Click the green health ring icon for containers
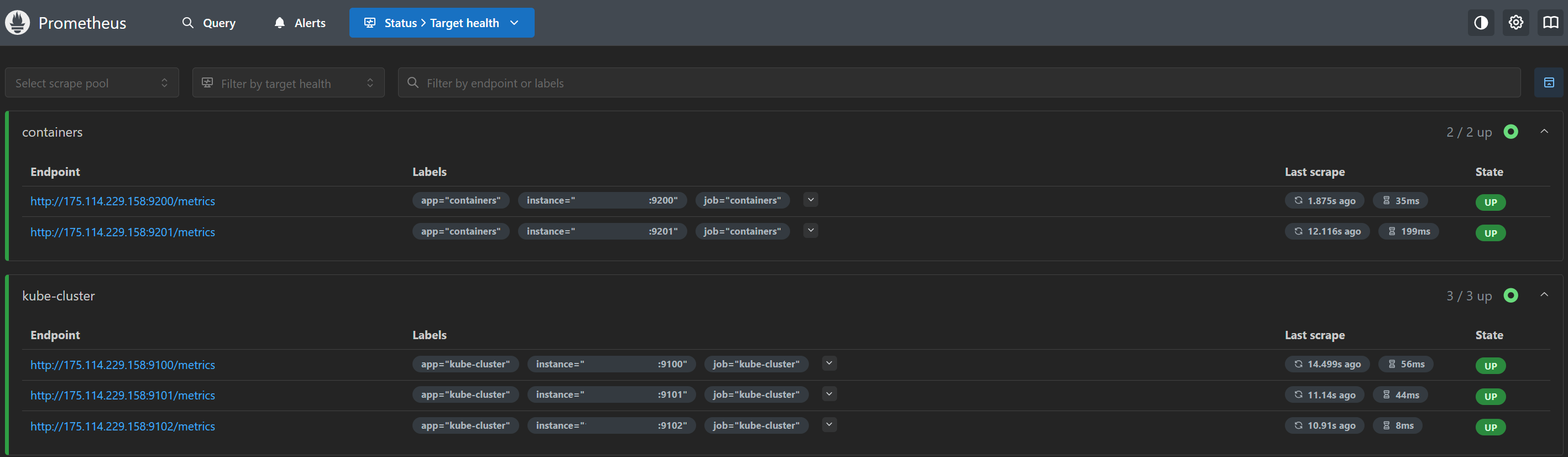Viewport: 1568px width, 457px height. [x=1510, y=132]
